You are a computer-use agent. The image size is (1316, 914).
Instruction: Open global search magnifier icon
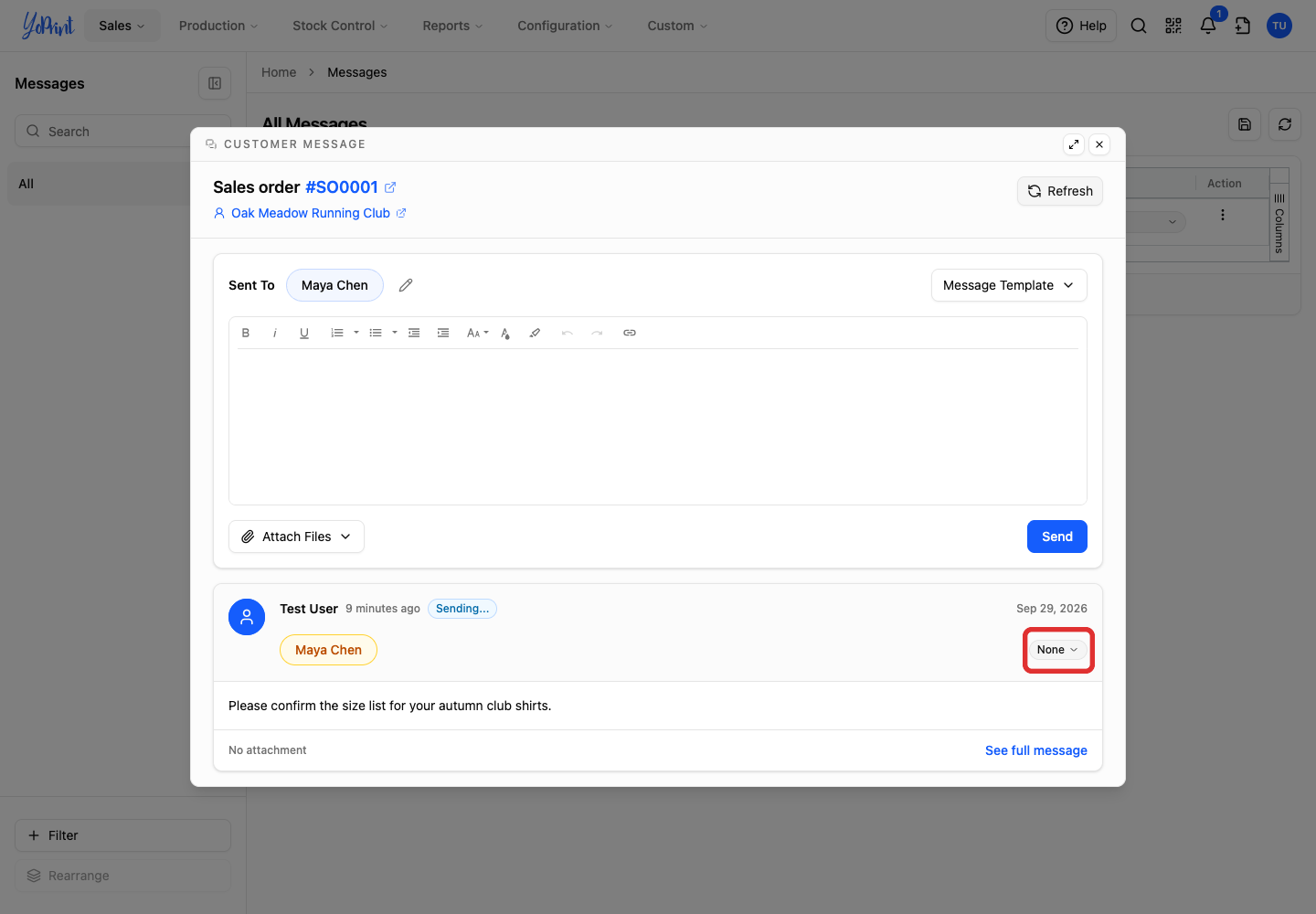click(x=1139, y=26)
